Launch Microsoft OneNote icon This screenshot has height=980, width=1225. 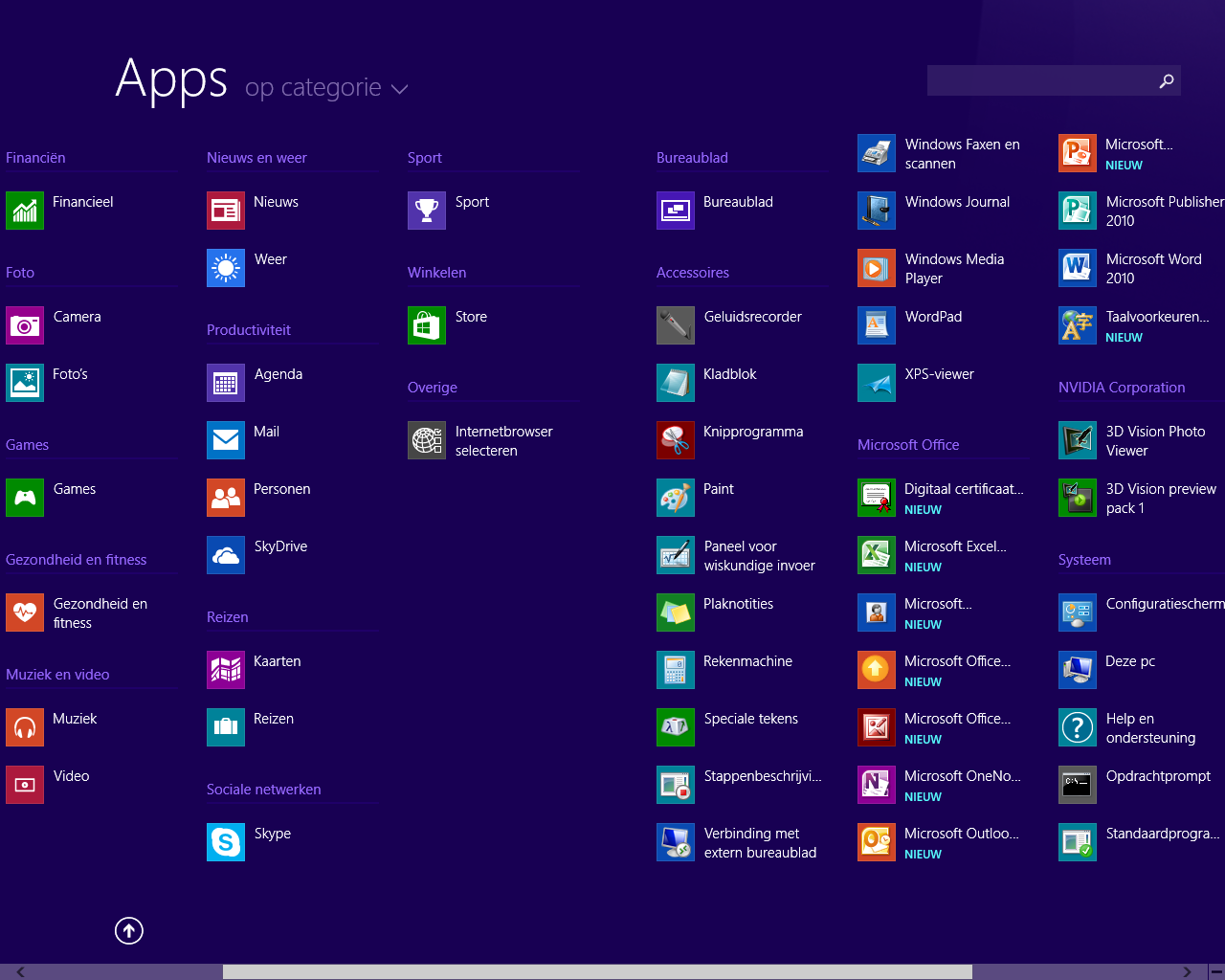(877, 785)
